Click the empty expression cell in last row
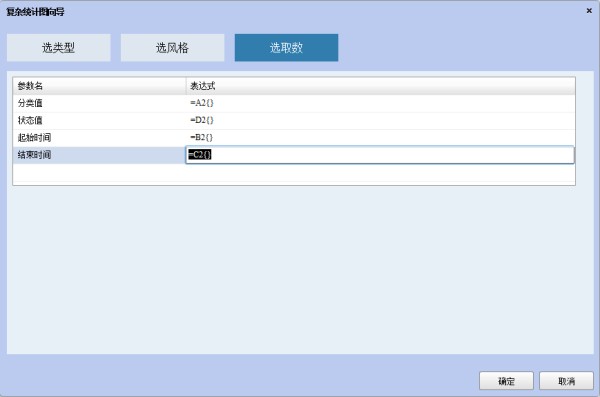The image size is (600, 397). (x=380, y=173)
